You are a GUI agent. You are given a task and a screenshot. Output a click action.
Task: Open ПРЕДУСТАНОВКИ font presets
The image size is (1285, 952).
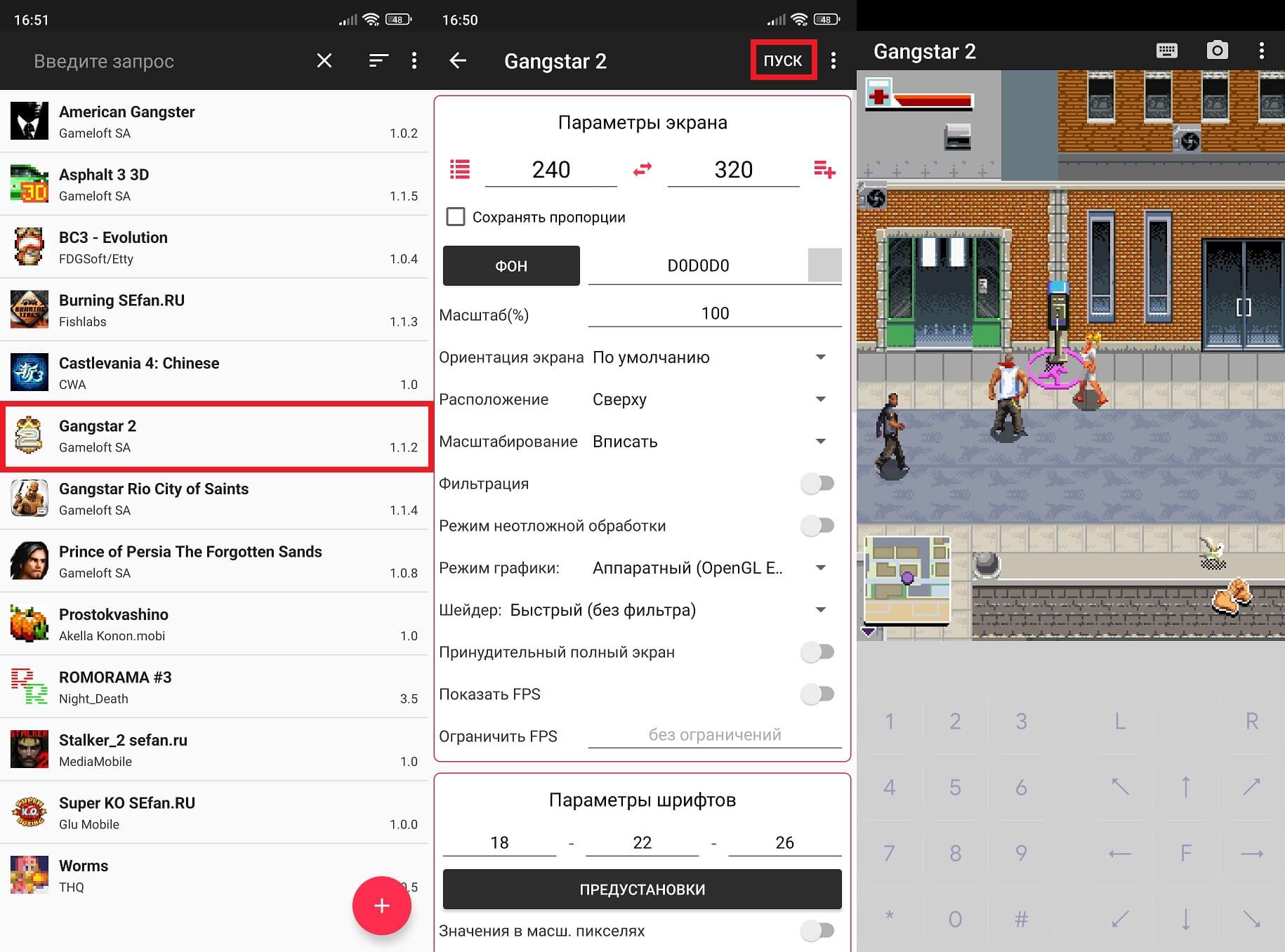[x=642, y=890]
